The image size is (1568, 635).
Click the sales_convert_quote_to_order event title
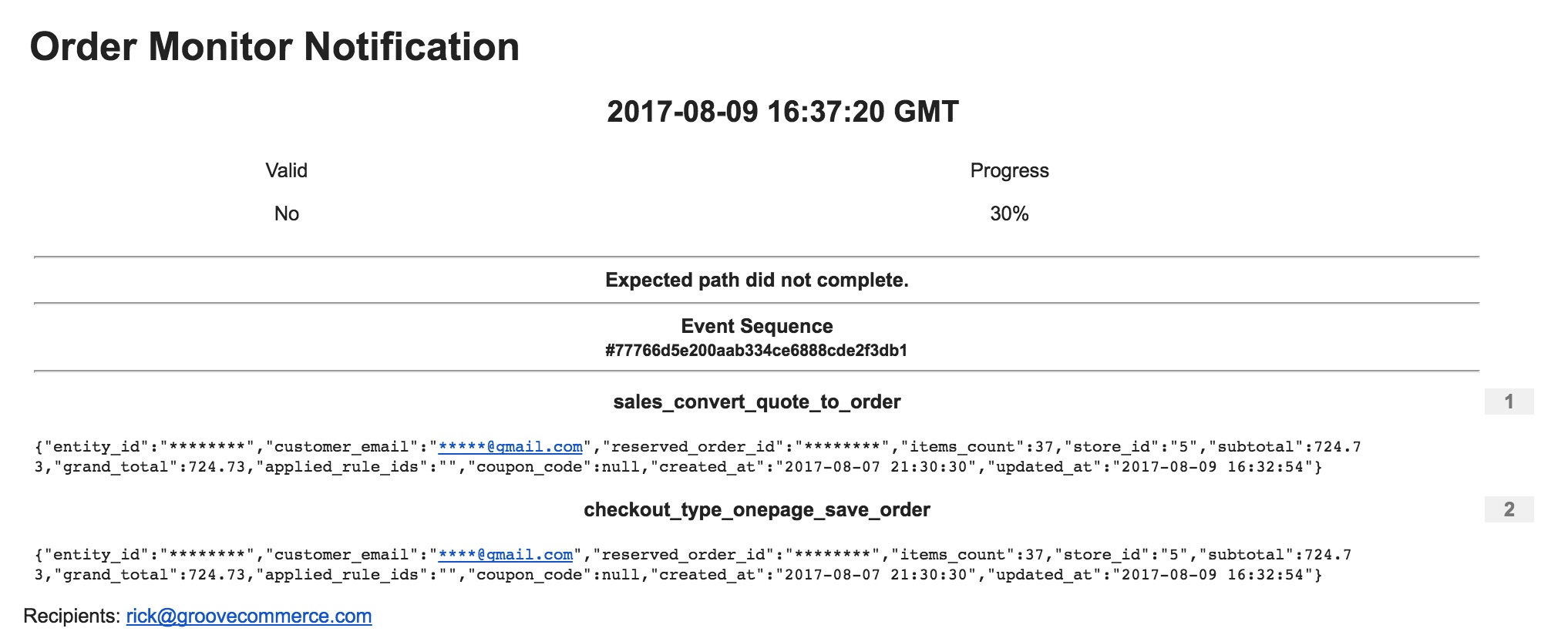(756, 401)
